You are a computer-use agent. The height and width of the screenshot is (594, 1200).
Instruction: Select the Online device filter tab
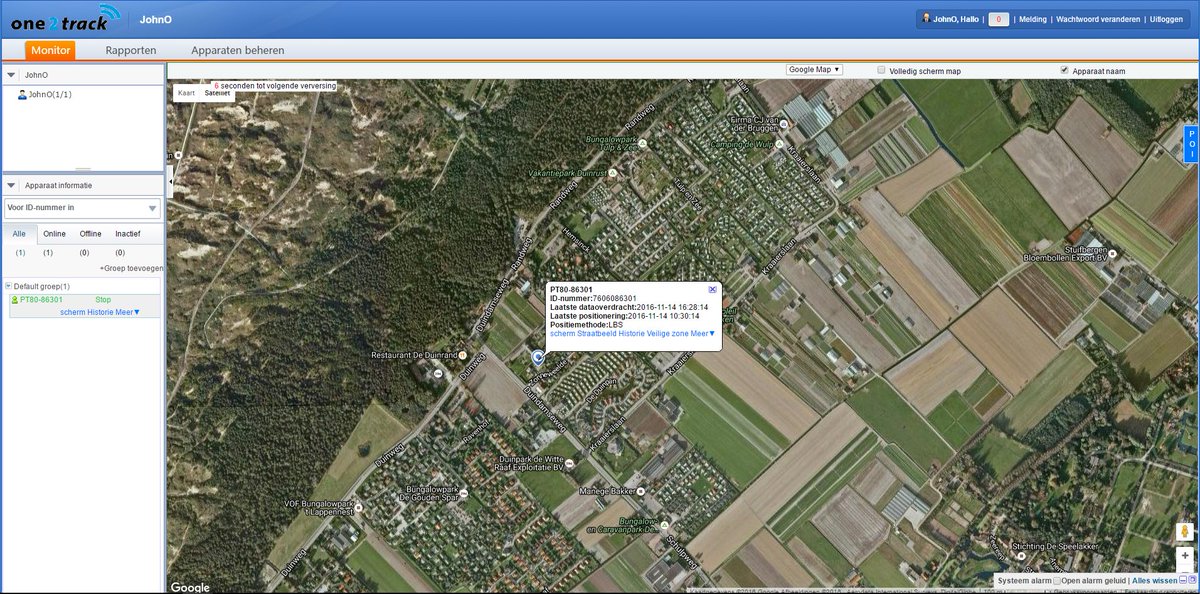click(x=55, y=233)
